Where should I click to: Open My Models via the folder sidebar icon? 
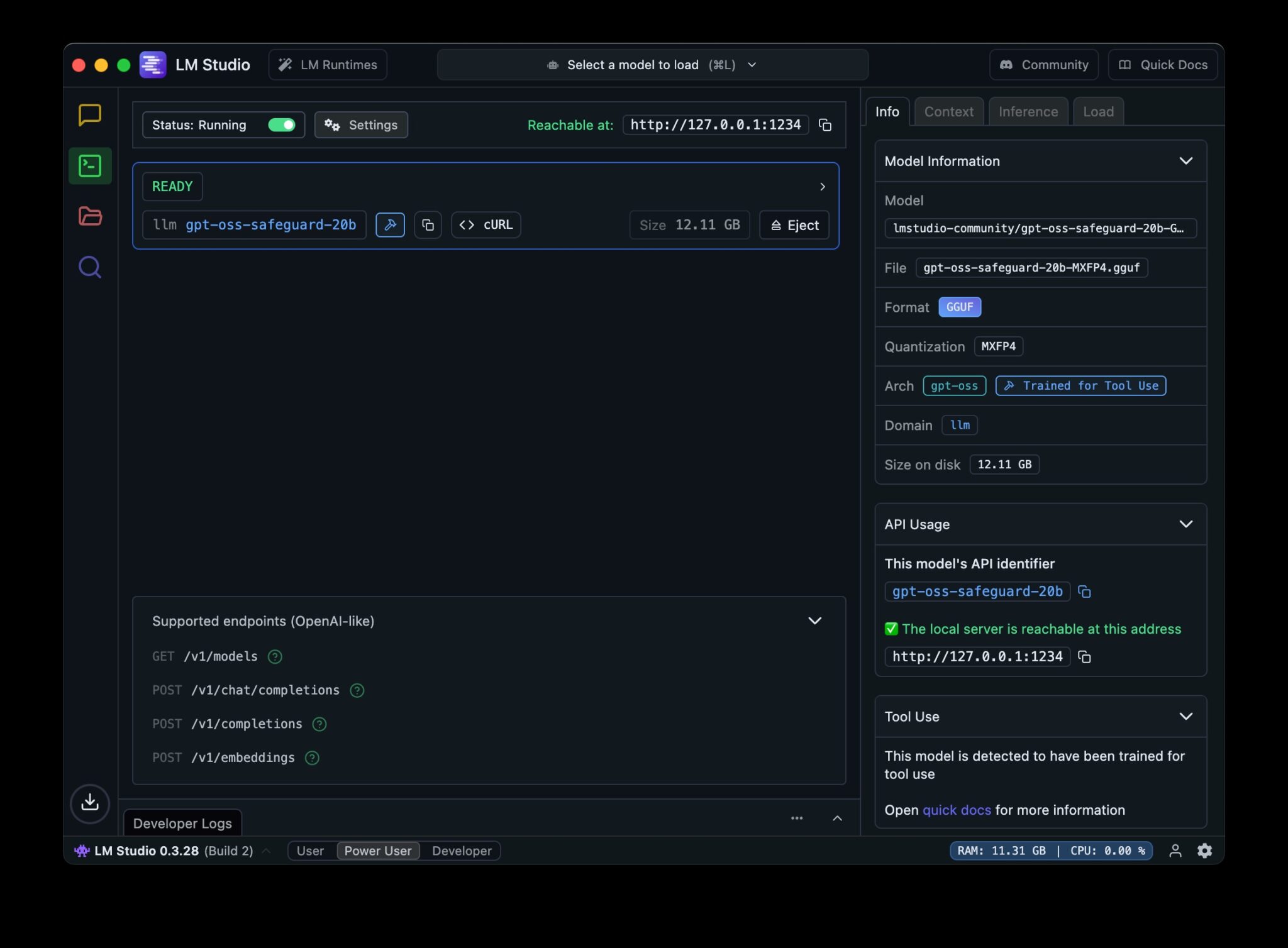(90, 216)
